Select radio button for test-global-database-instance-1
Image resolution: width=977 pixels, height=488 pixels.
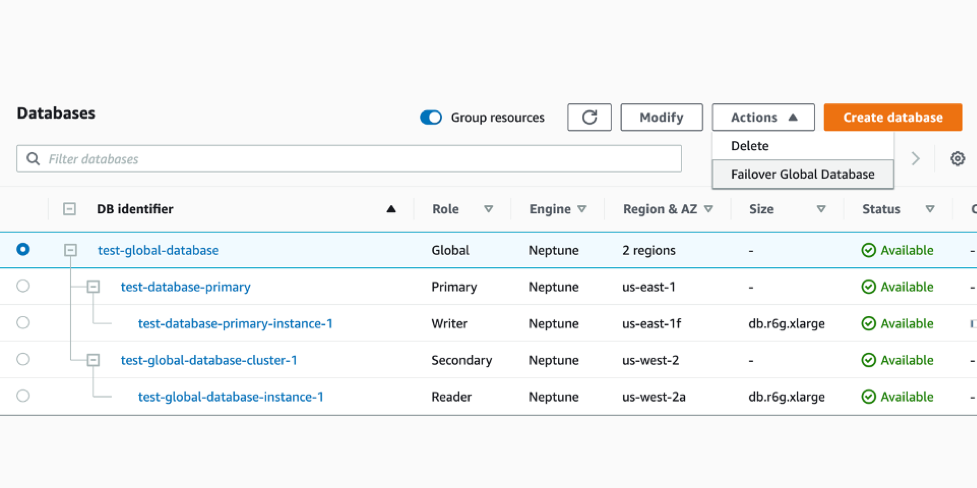[x=23, y=396]
